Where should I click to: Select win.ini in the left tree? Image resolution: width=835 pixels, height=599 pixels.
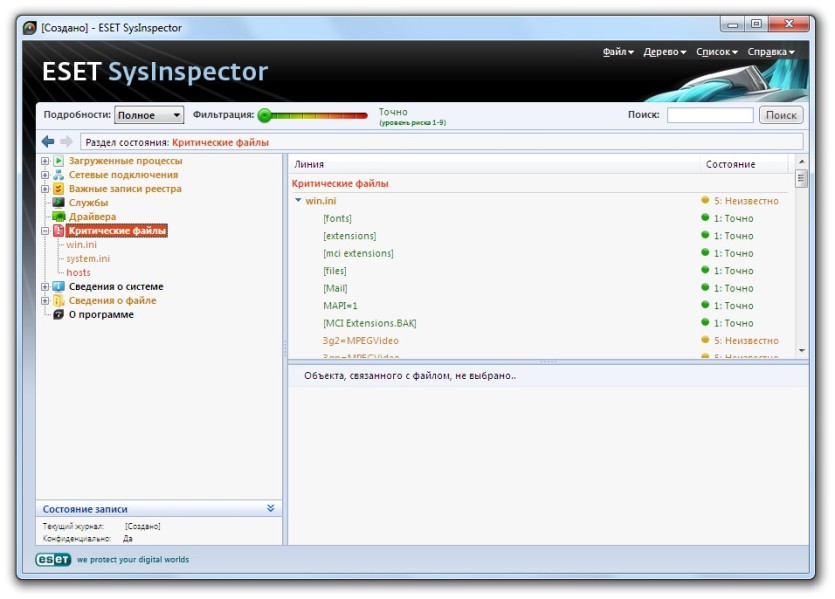81,244
